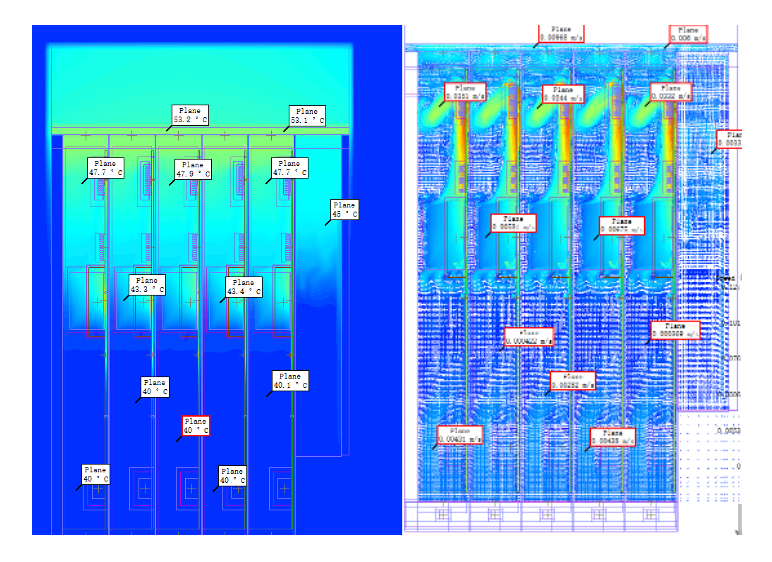Screen dimensions: 772x562
Task: Select the 0.00438 m/s plane label
Action: [x=612, y=435]
